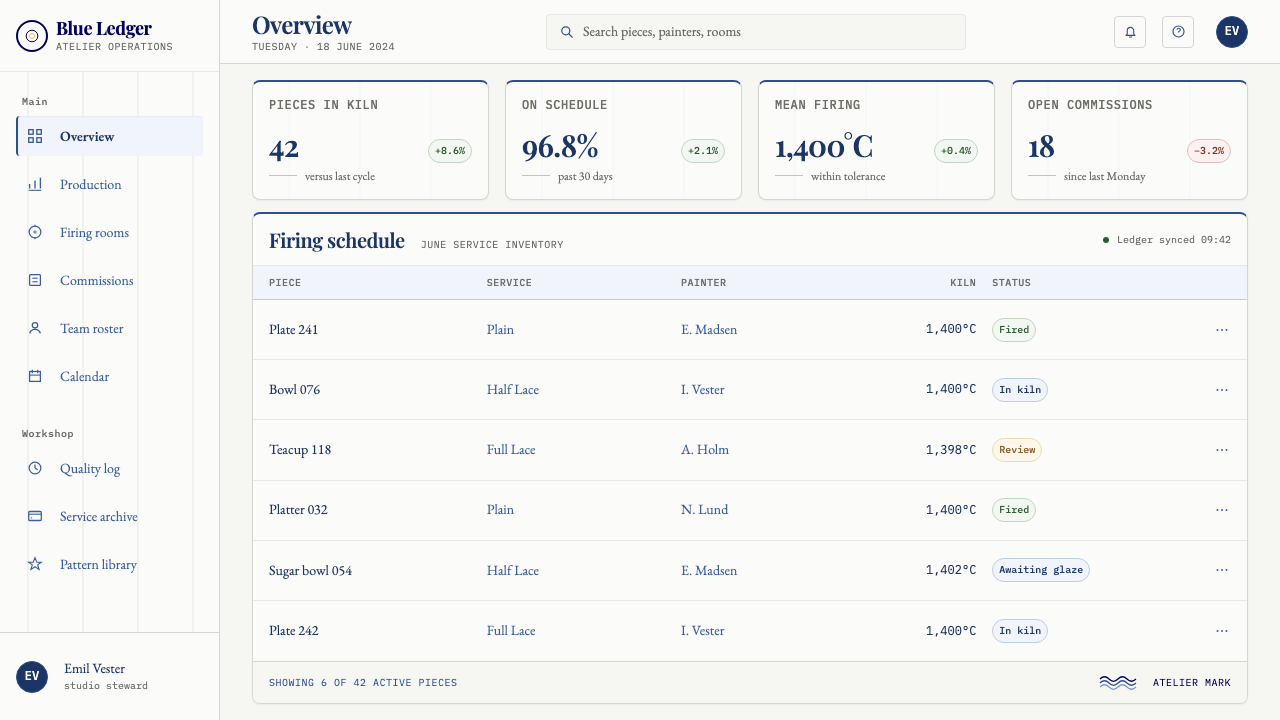The height and width of the screenshot is (720, 1280).
Task: Click the KILN column header
Action: pyautogui.click(x=963, y=283)
